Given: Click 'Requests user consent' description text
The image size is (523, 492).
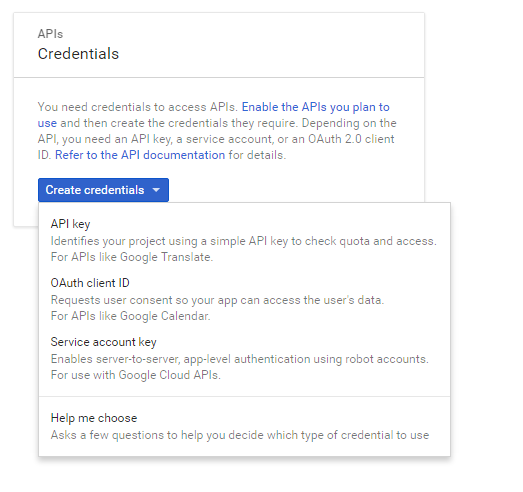Looking at the screenshot, I should tap(217, 300).
